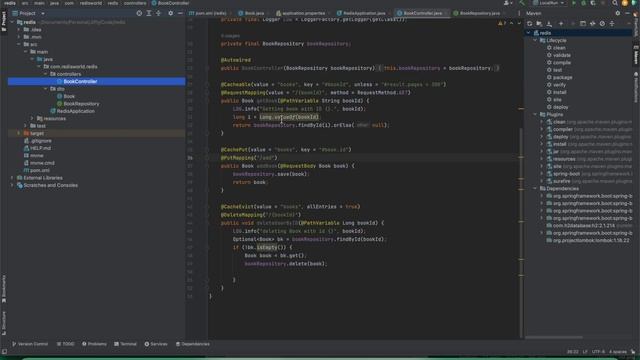Click Maven panel horizontal scrollbar
This screenshot has height=360, width=640.
(x=554, y=337)
